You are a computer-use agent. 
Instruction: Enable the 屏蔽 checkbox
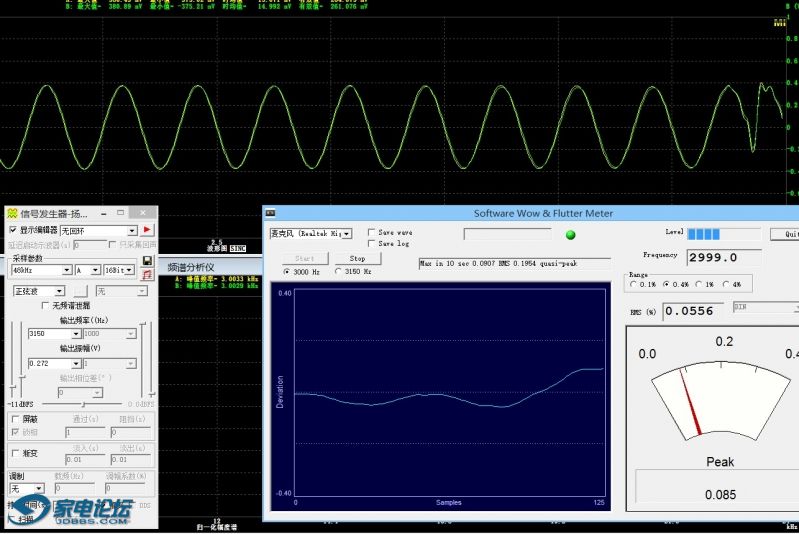(x=15, y=419)
